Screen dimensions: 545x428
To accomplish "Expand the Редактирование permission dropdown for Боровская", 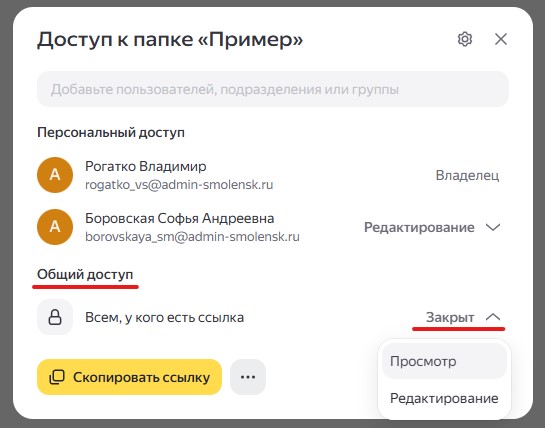I will pyautogui.click(x=432, y=227).
